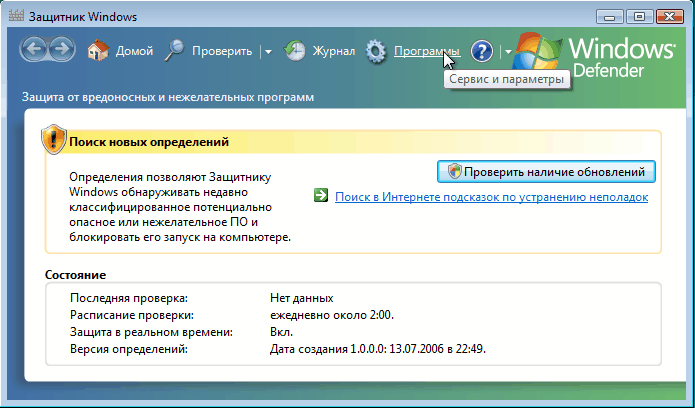695x408 pixels.
Task: Click the Back arrow navigation button
Action: [x=35, y=50]
